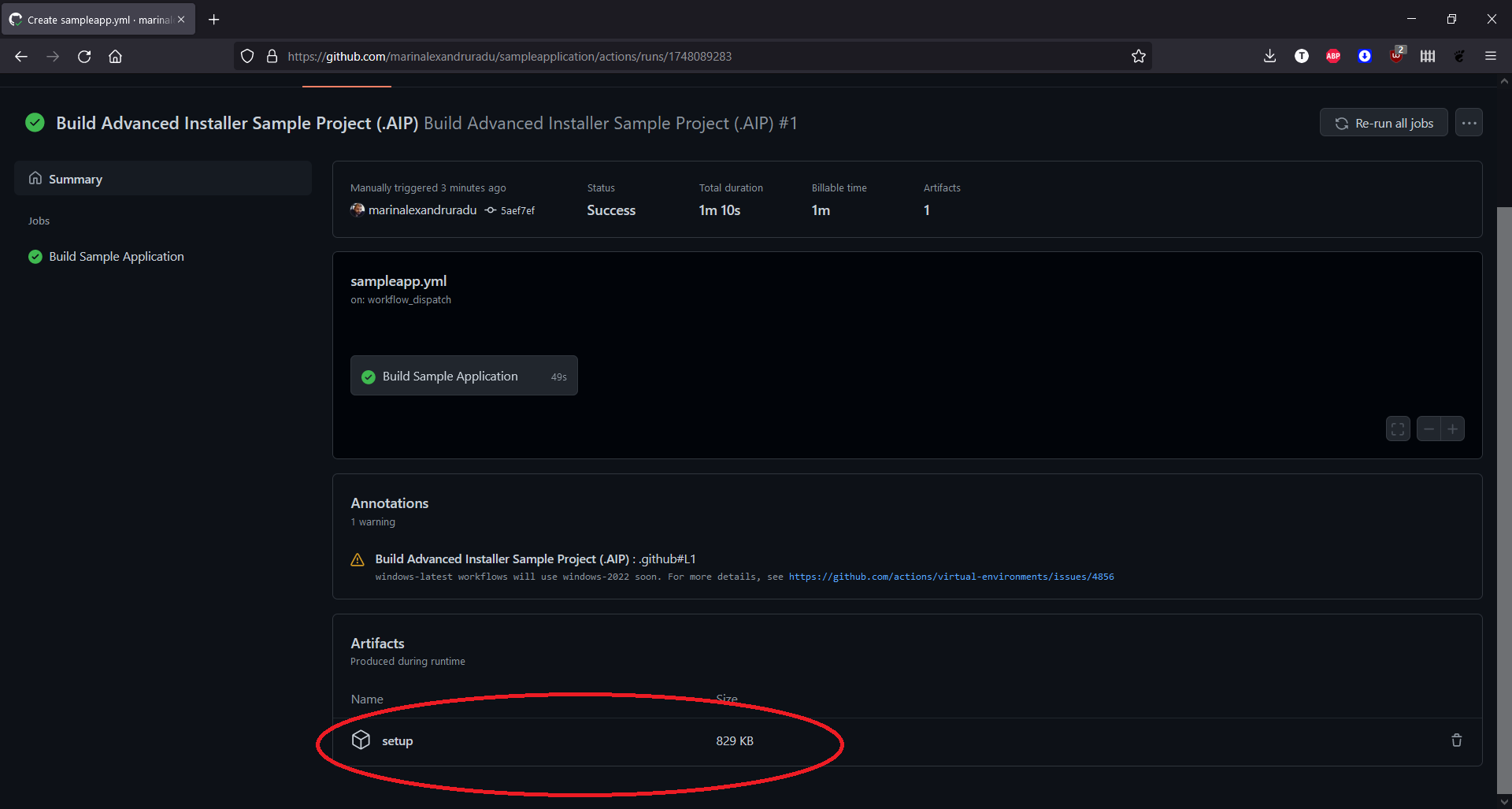Reload the current page

pos(84,56)
